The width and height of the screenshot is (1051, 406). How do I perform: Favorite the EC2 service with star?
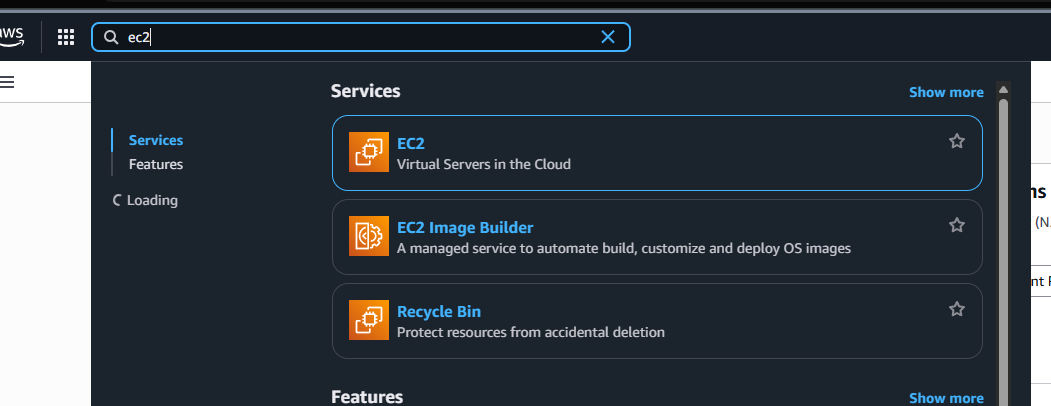tap(956, 141)
